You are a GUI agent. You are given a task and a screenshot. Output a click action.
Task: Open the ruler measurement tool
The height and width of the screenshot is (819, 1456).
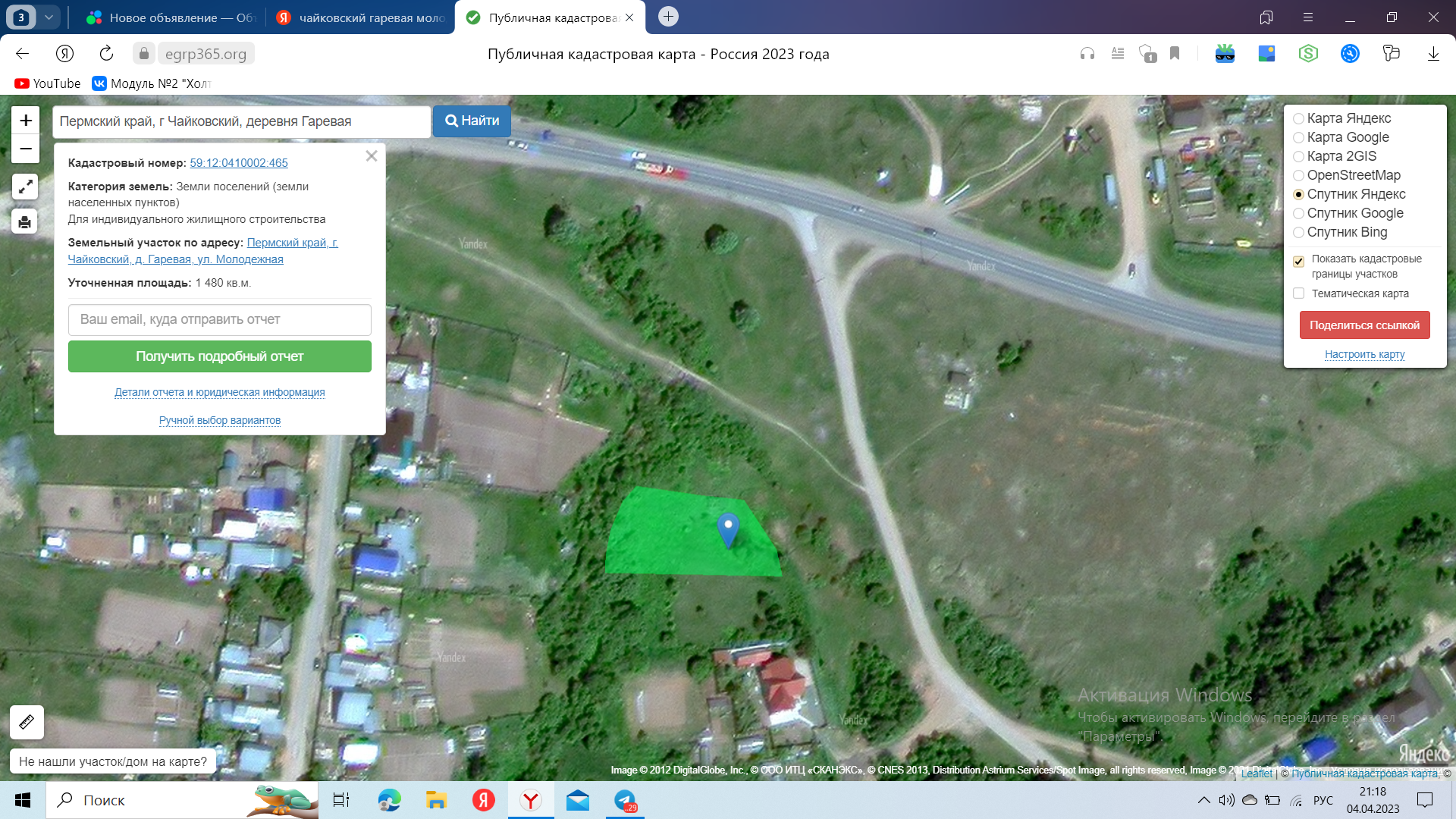pos(27,721)
